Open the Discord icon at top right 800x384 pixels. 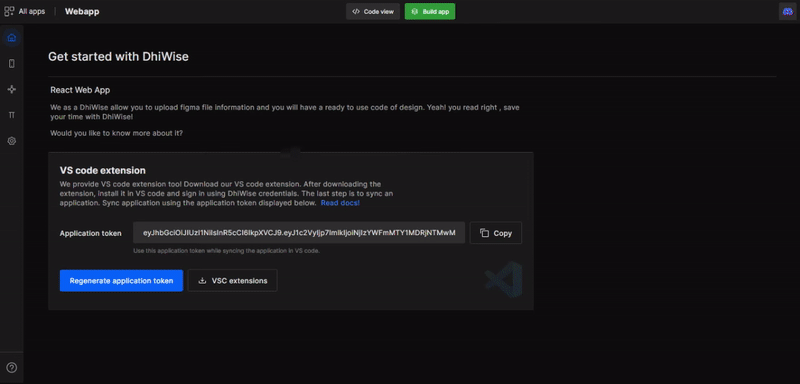(x=787, y=11)
